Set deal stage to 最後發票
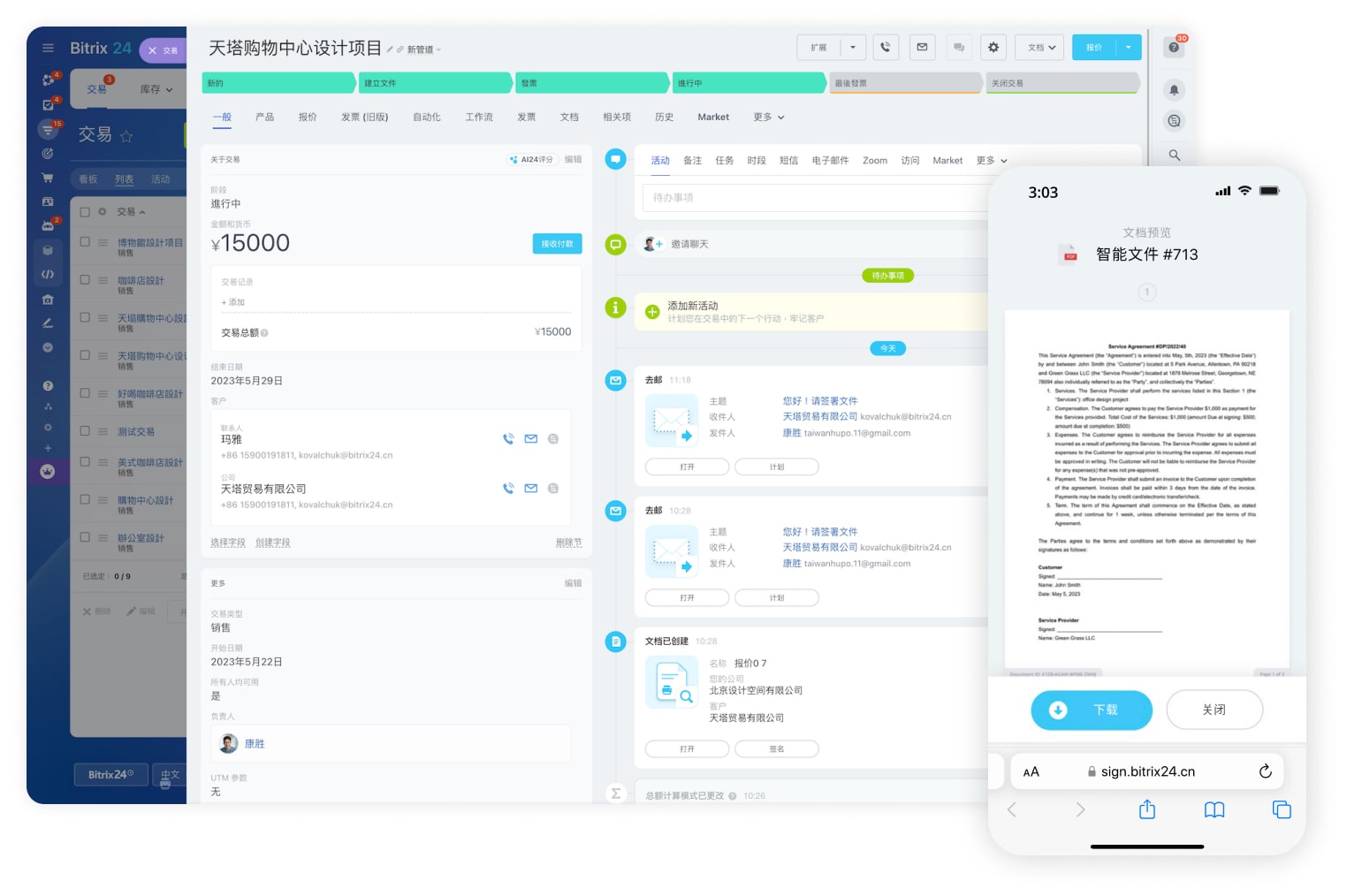Screen dimensions: 1347x896 point(905,83)
